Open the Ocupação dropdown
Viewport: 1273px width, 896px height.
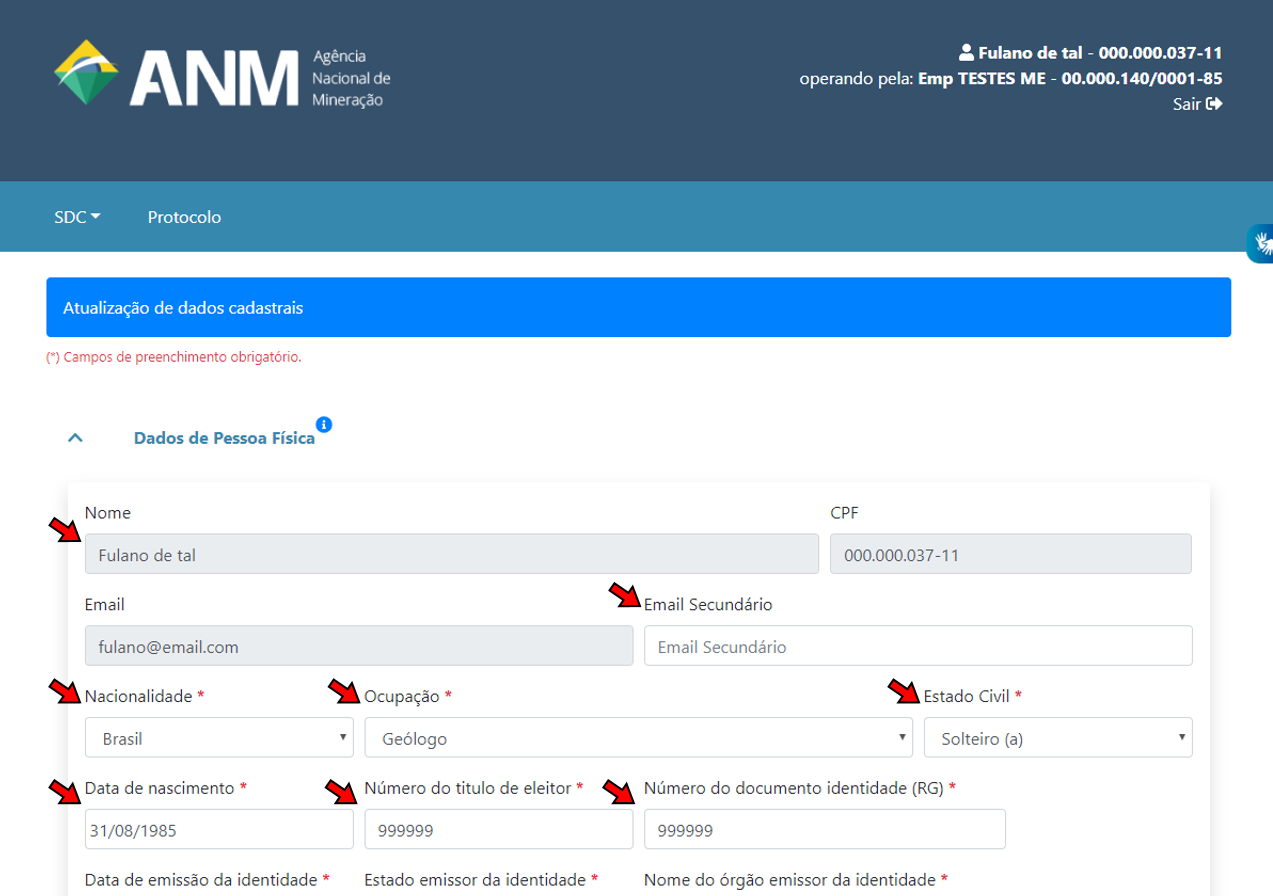pos(638,738)
